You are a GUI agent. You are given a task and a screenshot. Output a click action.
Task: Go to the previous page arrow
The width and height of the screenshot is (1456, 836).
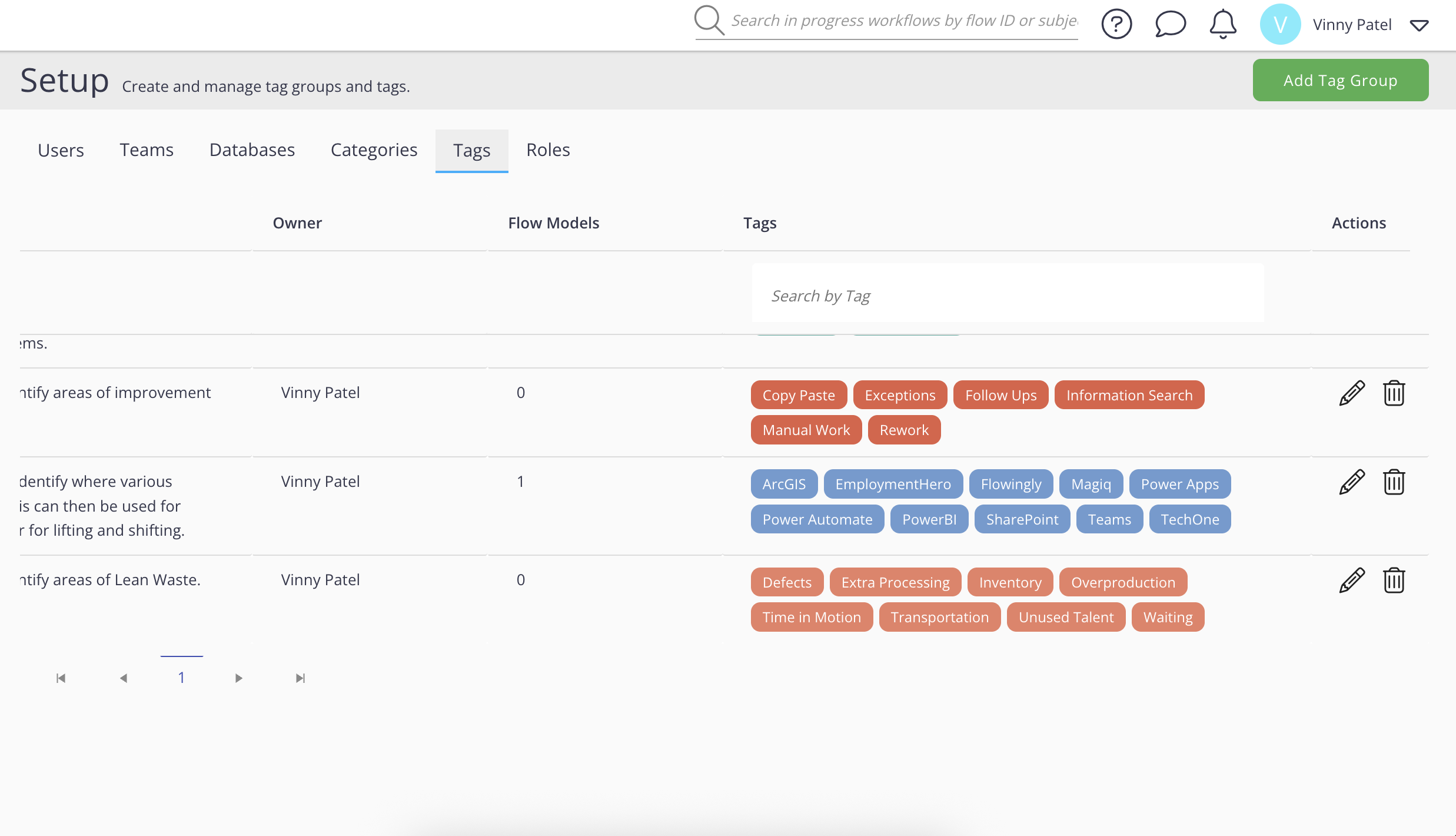[x=124, y=678]
